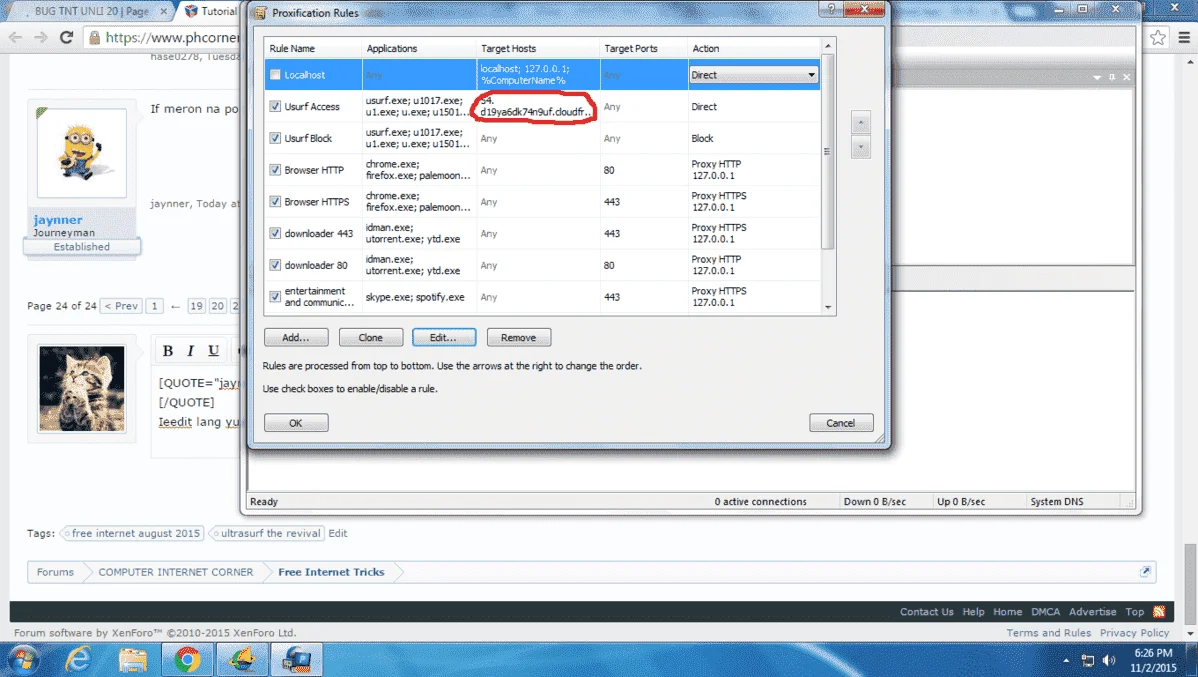Click the free internet august 2015 tag
This screenshot has width=1198, height=677.
click(135, 533)
